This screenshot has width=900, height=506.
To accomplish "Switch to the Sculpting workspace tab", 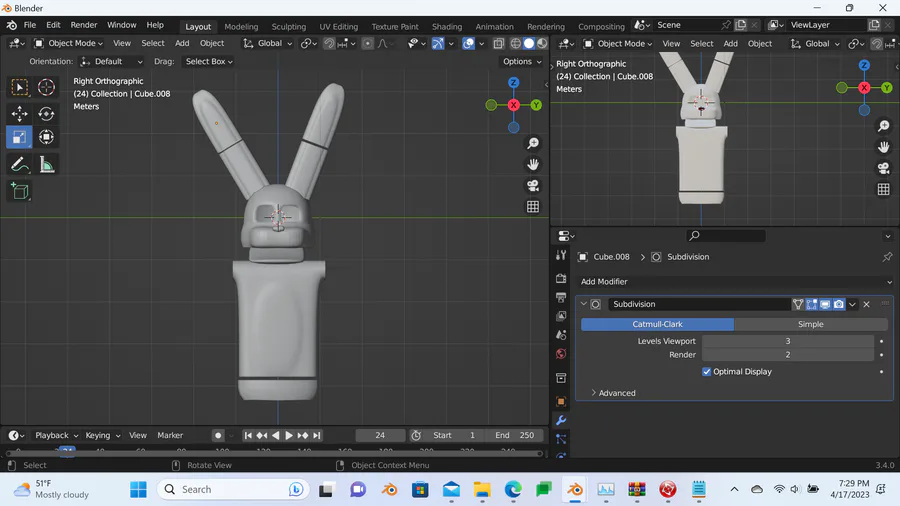I will (289, 27).
